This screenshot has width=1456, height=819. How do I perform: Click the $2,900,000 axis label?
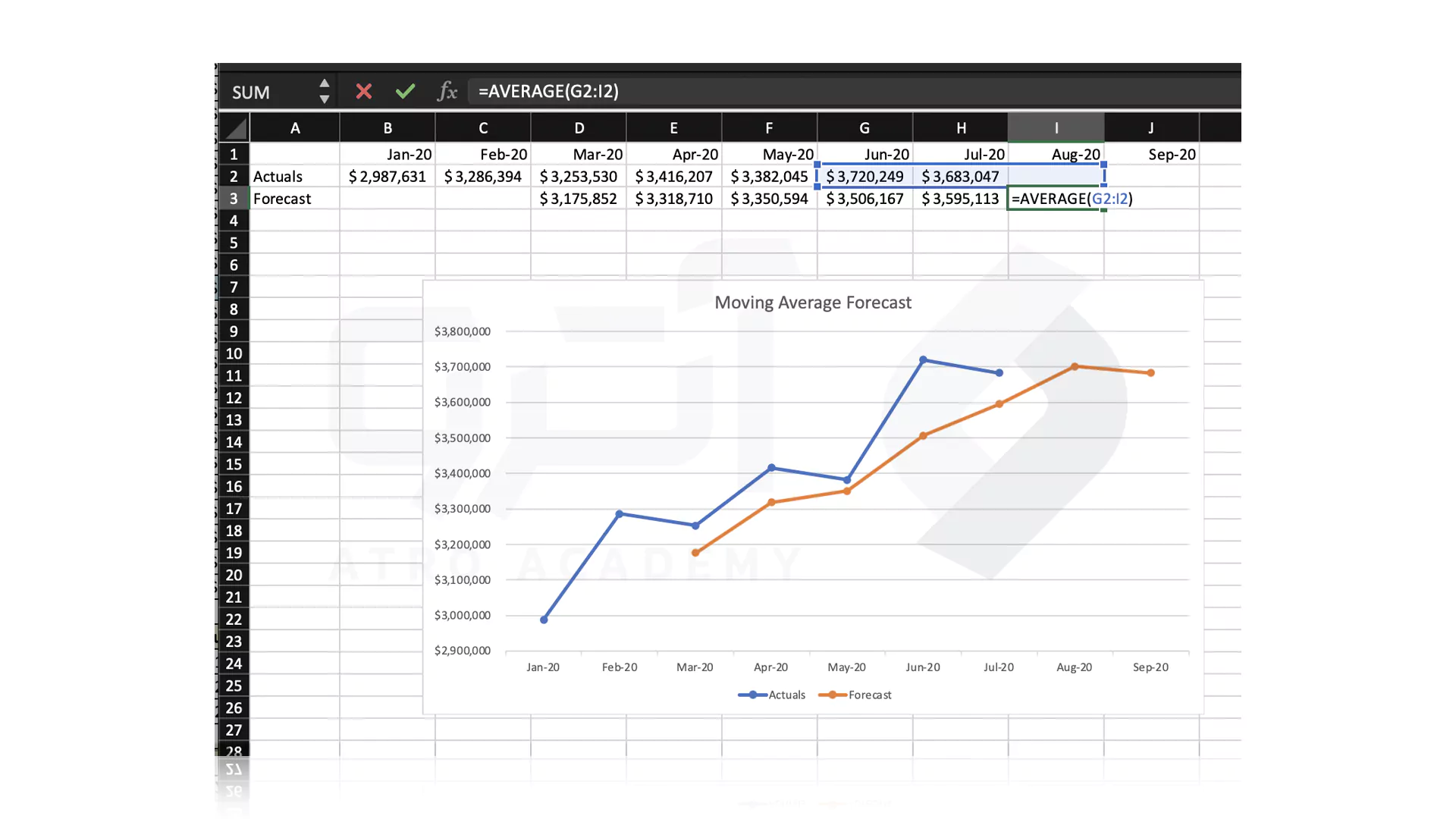[x=463, y=651]
